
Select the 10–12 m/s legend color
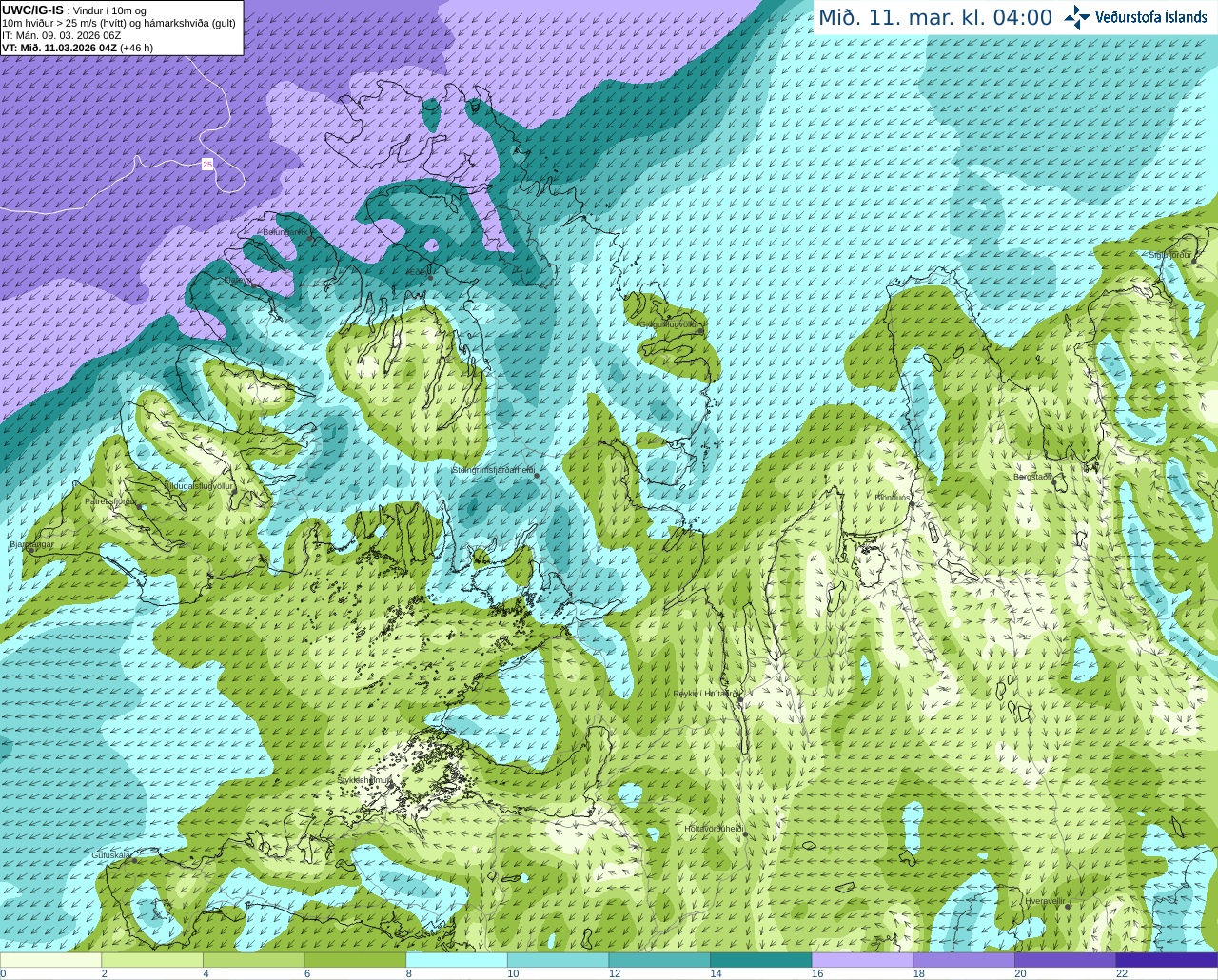pyautogui.click(x=558, y=960)
